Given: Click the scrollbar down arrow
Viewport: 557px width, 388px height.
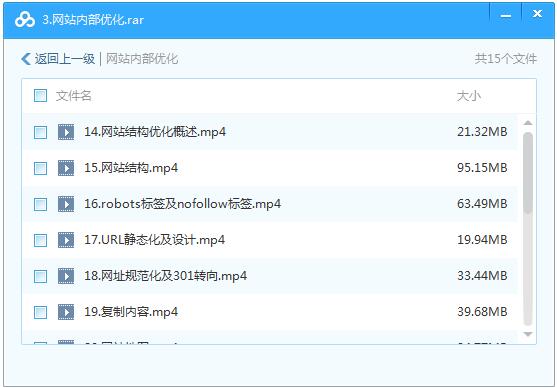Looking at the screenshot, I should (x=528, y=334).
